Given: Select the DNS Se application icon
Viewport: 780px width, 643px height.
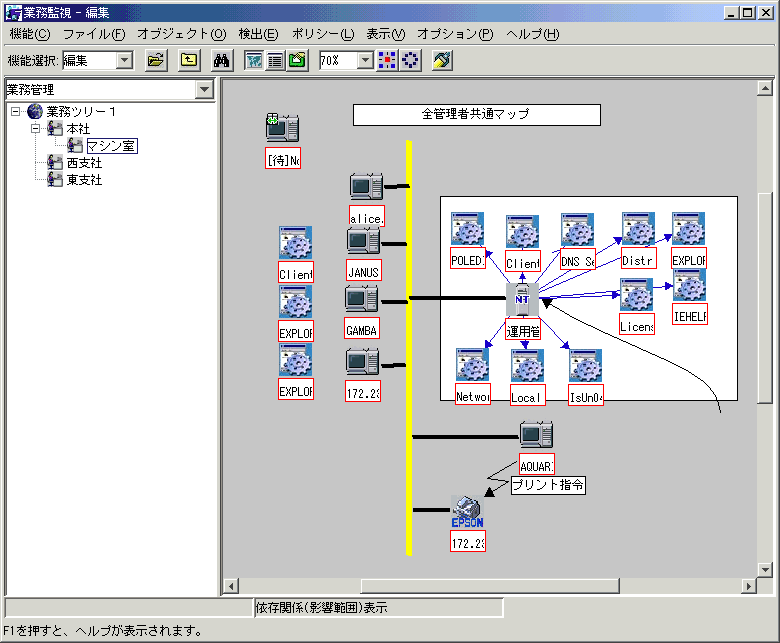Looking at the screenshot, I should pyautogui.click(x=578, y=230).
